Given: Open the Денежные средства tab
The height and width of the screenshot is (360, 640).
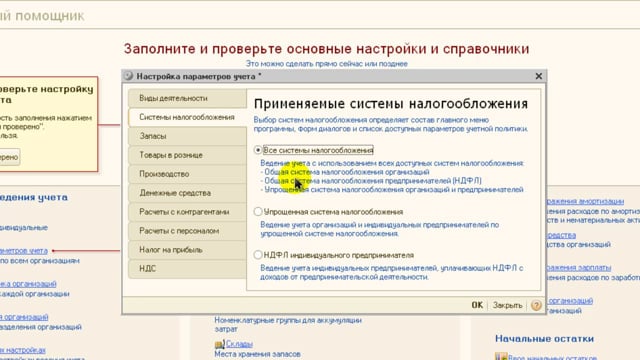Looking at the screenshot, I should pyautogui.click(x=187, y=193).
